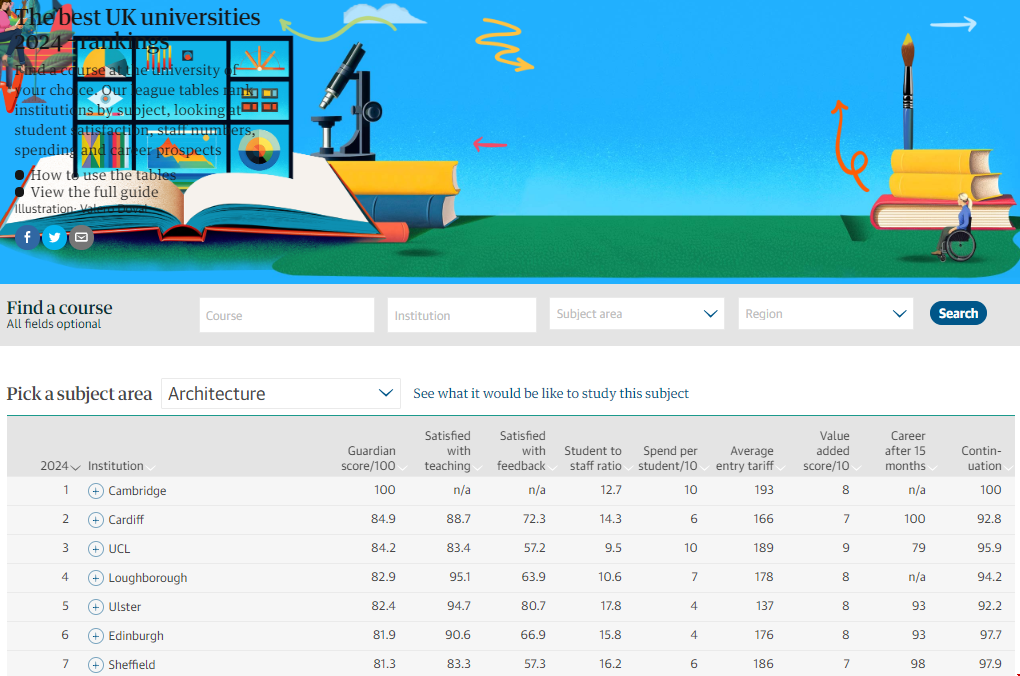This screenshot has width=1020, height=676.
Task: Open the Subject area dropdown
Action: click(x=637, y=314)
